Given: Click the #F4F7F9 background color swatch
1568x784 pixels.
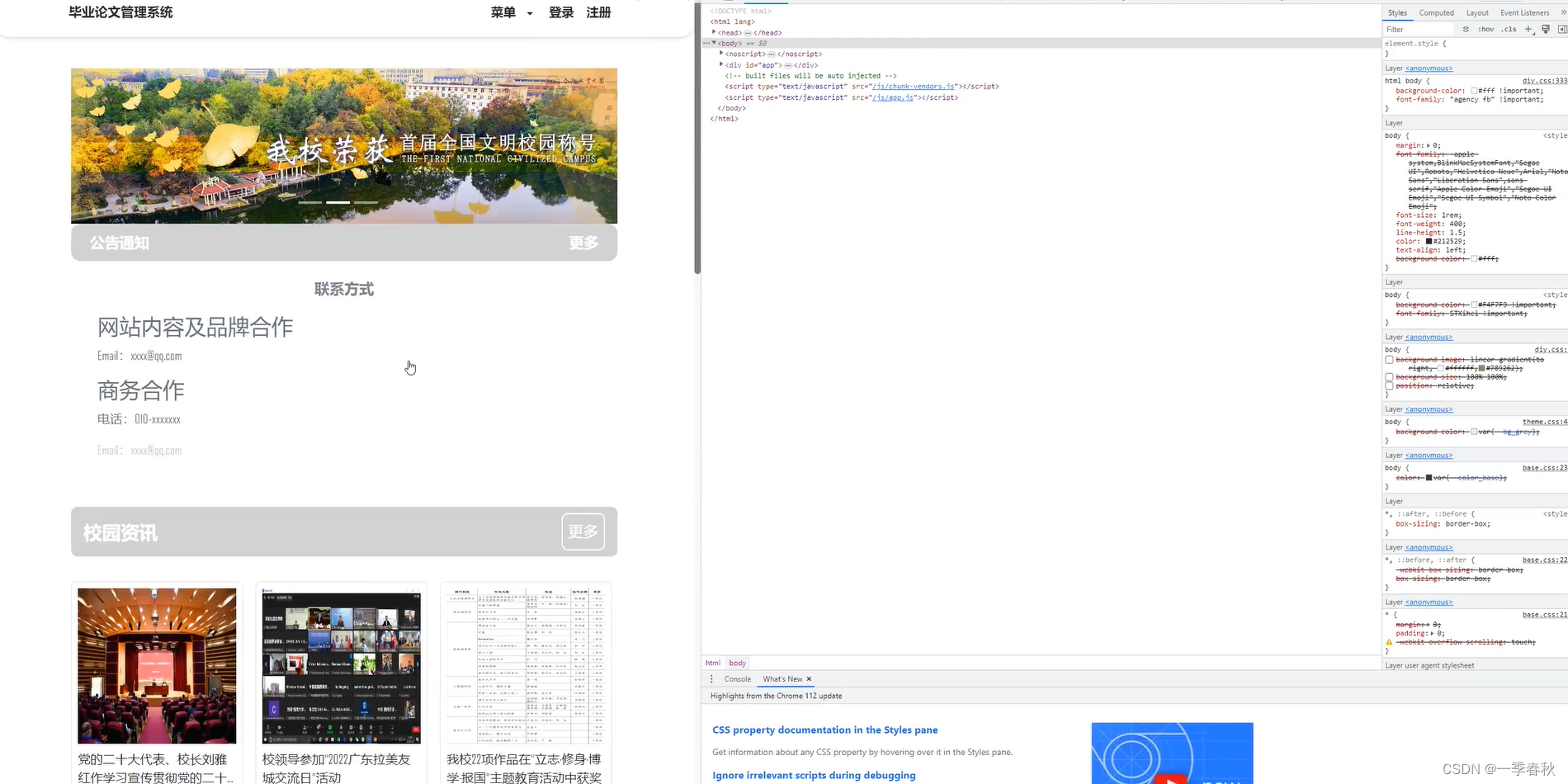Looking at the screenshot, I should pos(1474,305).
